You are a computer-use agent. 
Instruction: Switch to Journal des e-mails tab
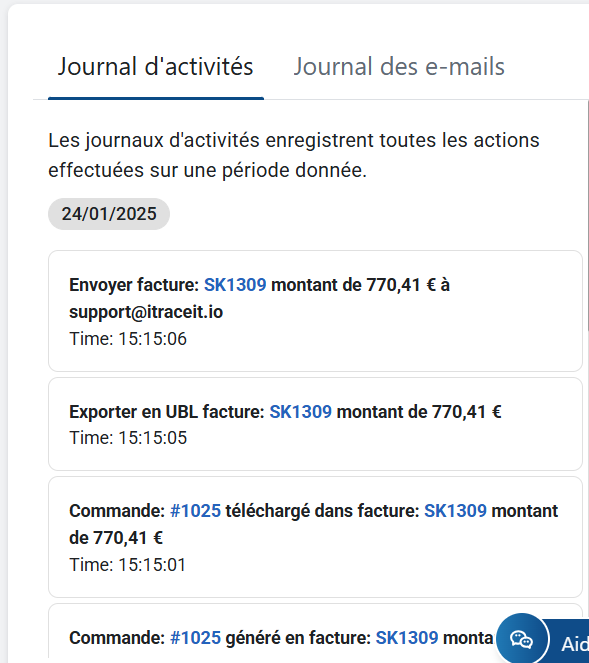click(x=399, y=67)
